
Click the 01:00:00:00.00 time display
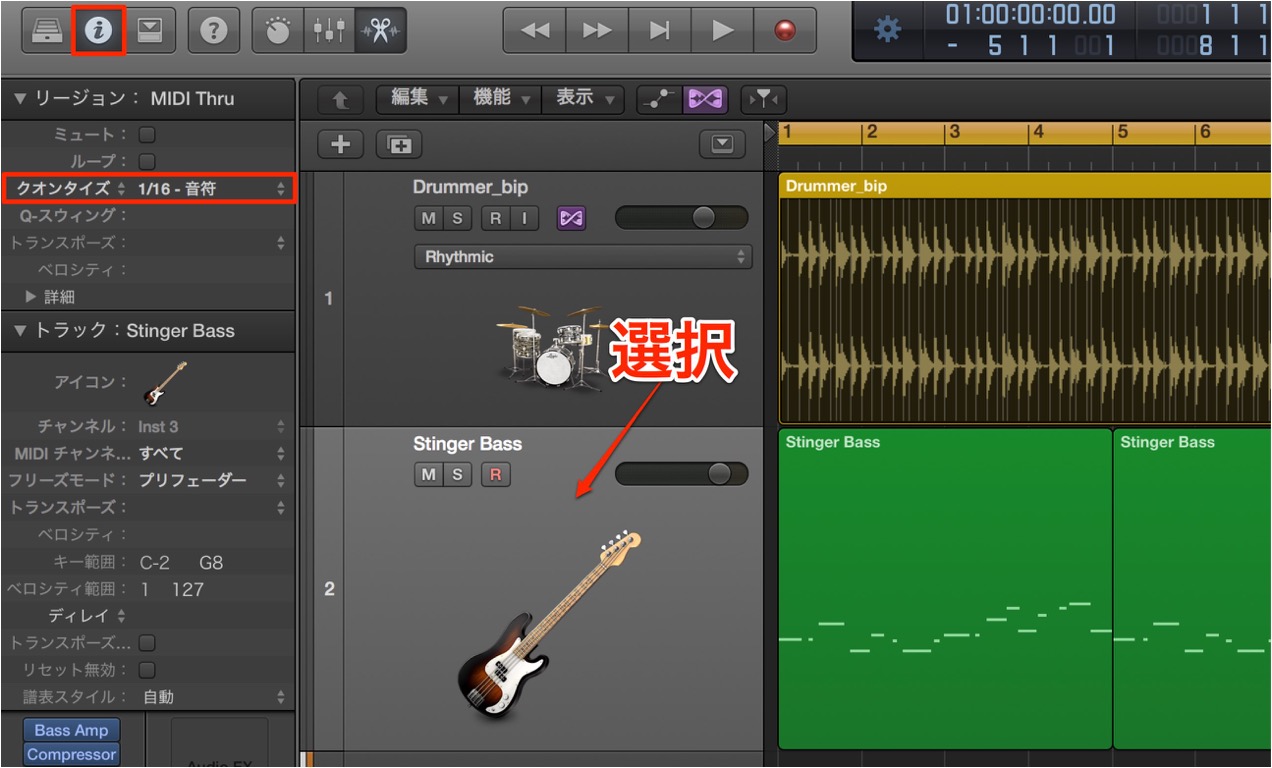coord(1030,15)
